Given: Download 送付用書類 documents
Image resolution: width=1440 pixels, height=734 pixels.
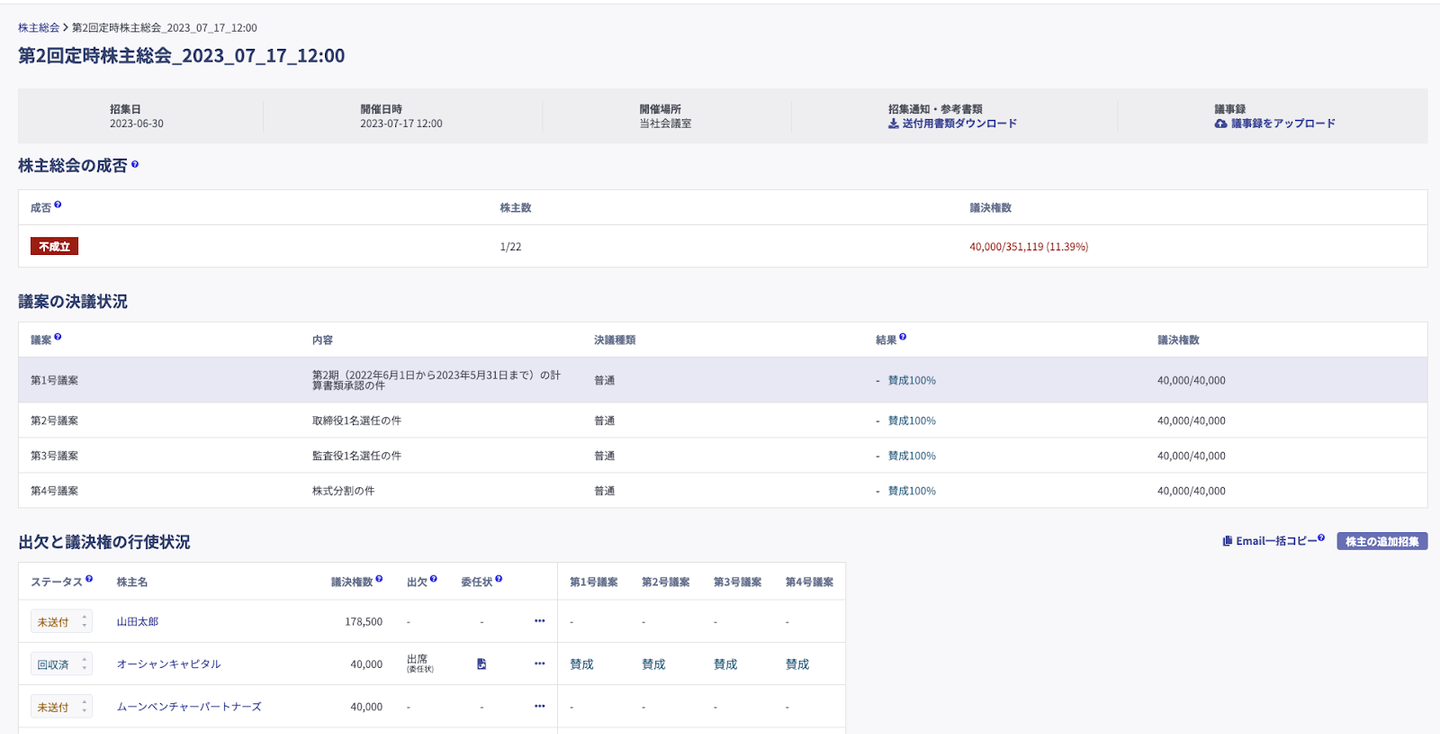Looking at the screenshot, I should pyautogui.click(x=952, y=124).
